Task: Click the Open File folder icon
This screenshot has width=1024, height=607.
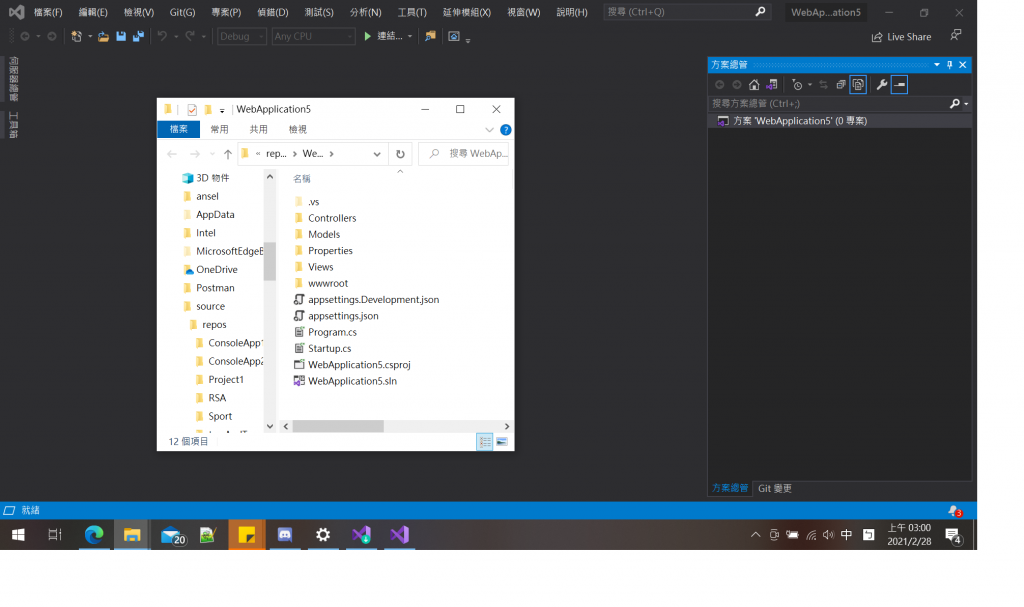Action: point(103,37)
